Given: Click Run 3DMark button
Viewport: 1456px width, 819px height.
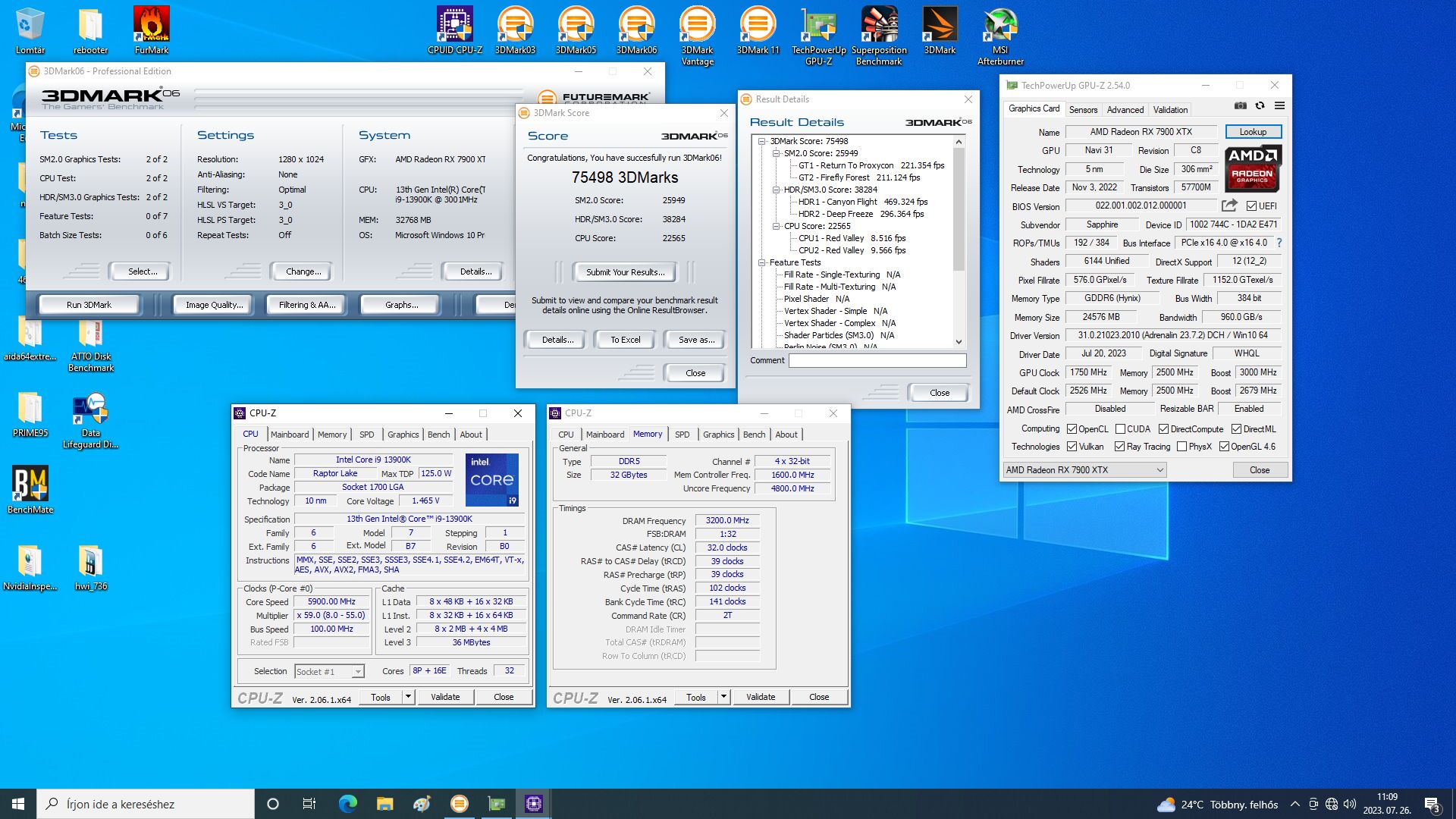Looking at the screenshot, I should [89, 305].
